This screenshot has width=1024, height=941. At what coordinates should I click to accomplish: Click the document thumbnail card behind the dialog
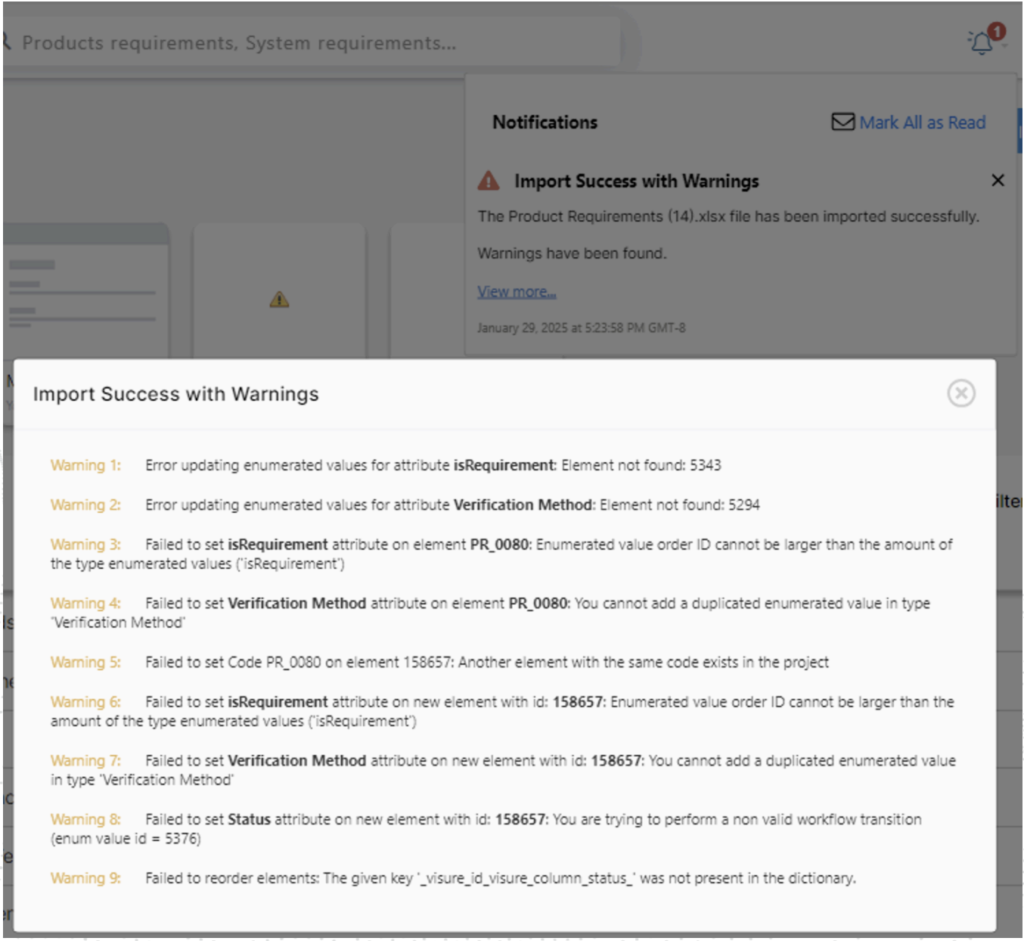(86, 291)
